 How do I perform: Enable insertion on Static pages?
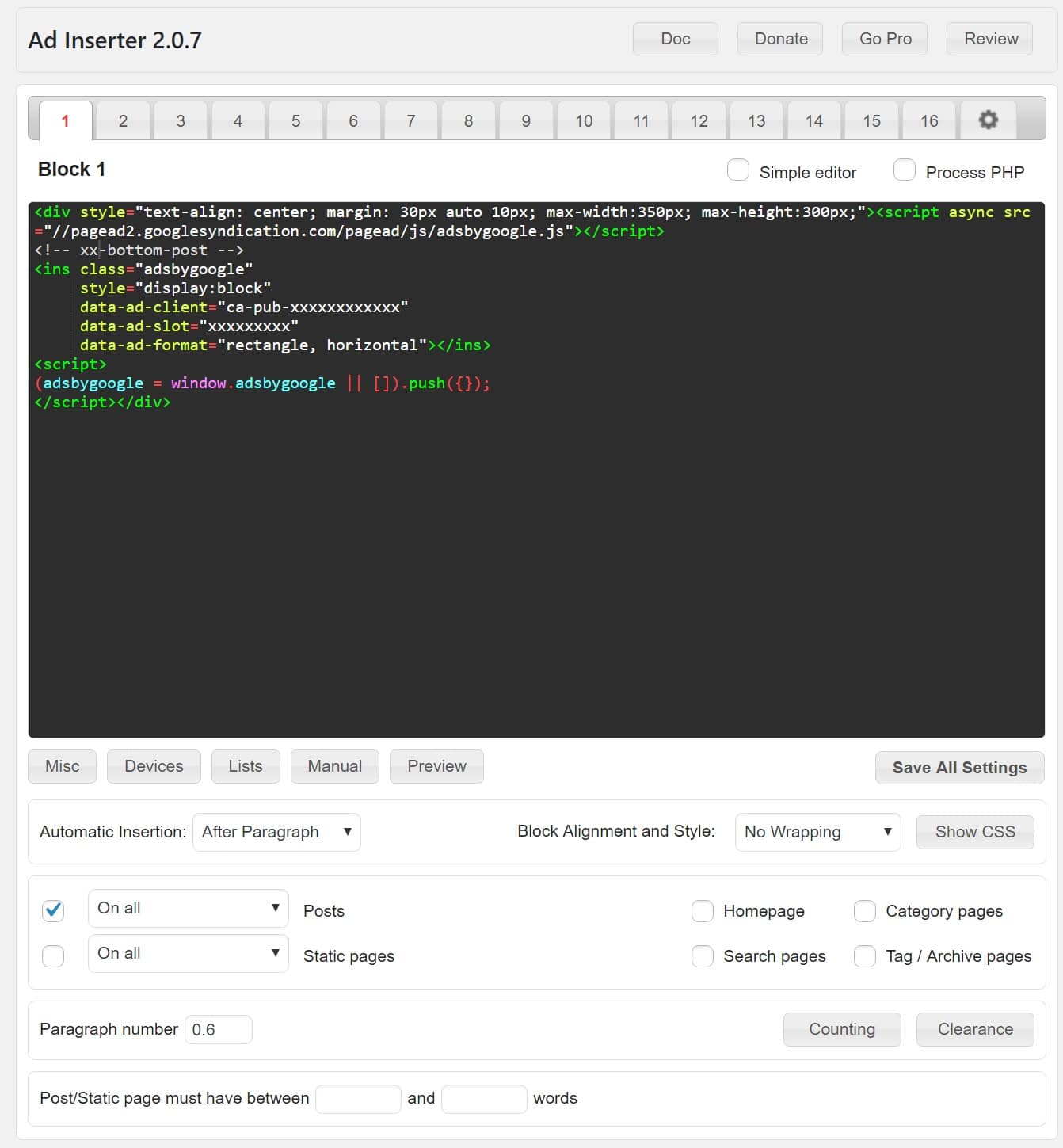52,956
